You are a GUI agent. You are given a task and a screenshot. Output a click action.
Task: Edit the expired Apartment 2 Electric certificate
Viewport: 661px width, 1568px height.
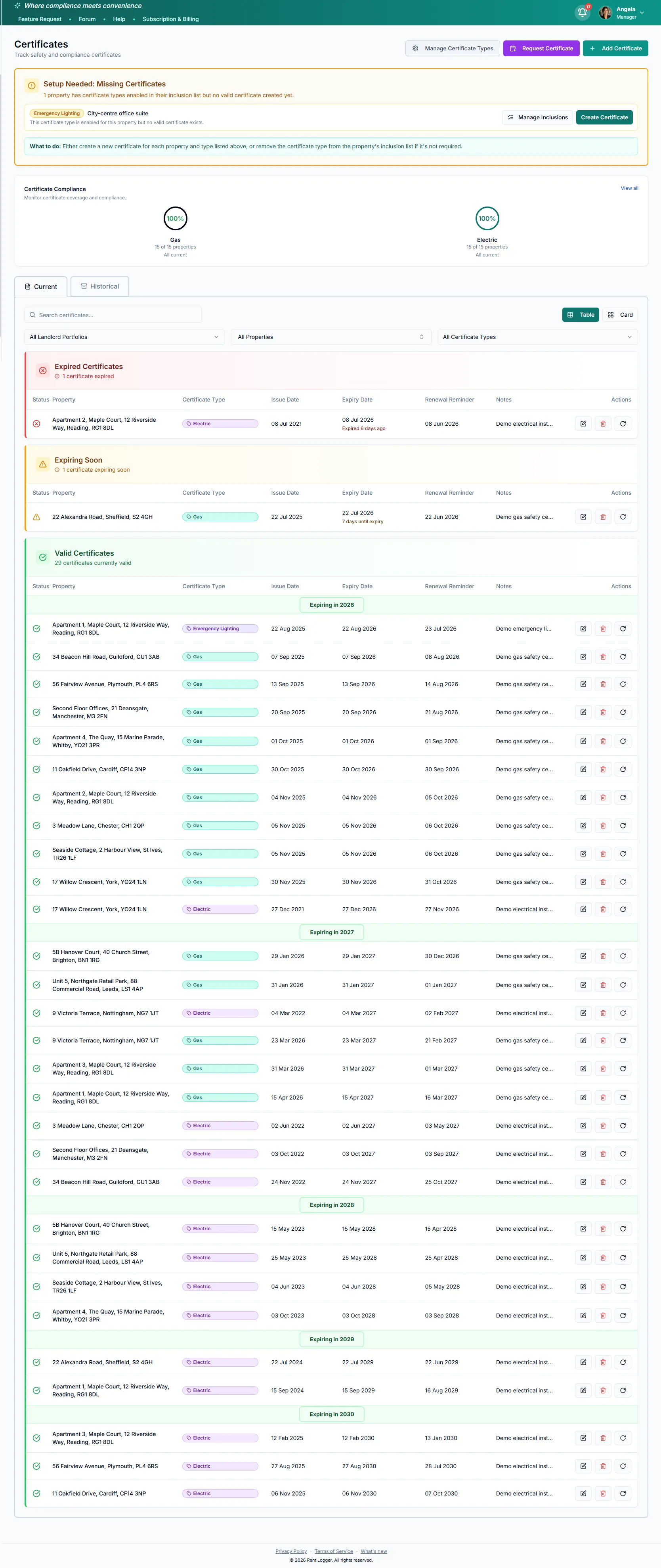click(583, 424)
